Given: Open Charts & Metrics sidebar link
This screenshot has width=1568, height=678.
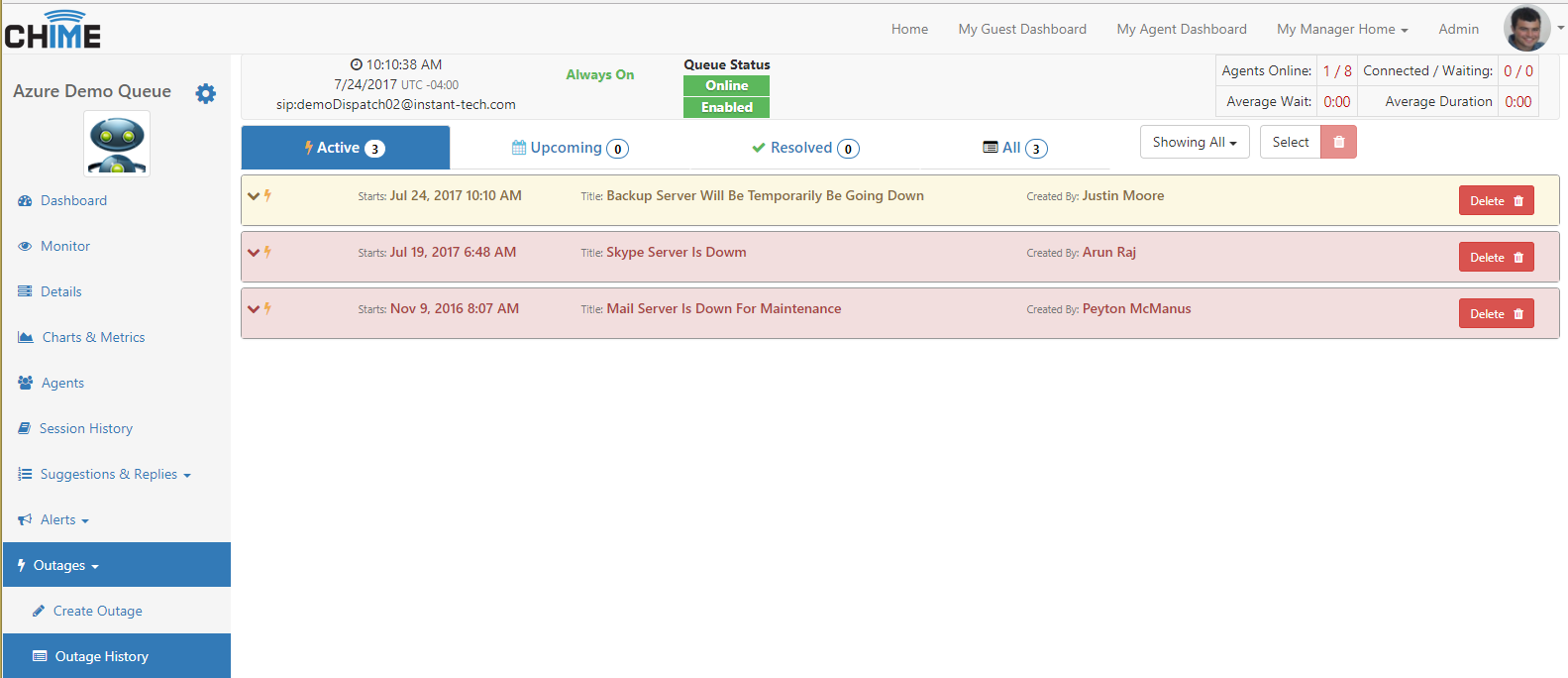Looking at the screenshot, I should pyautogui.click(x=94, y=337).
